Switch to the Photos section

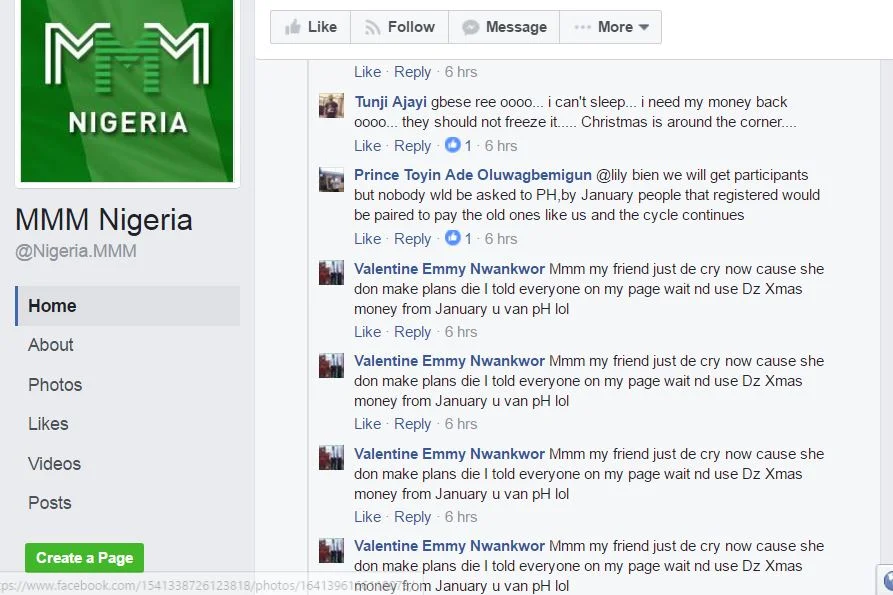pyautogui.click(x=55, y=385)
